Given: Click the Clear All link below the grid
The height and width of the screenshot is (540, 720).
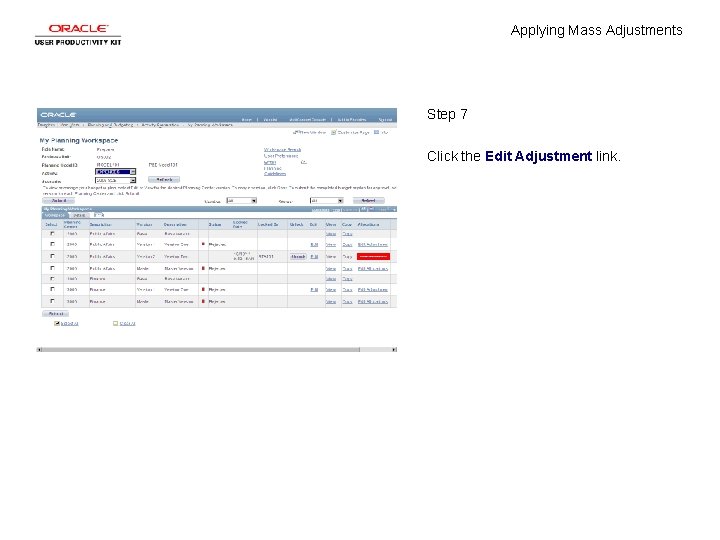Looking at the screenshot, I should (x=127, y=324).
